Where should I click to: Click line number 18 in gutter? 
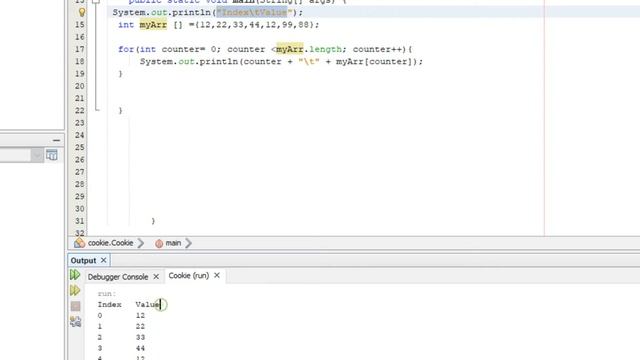tap(80, 61)
